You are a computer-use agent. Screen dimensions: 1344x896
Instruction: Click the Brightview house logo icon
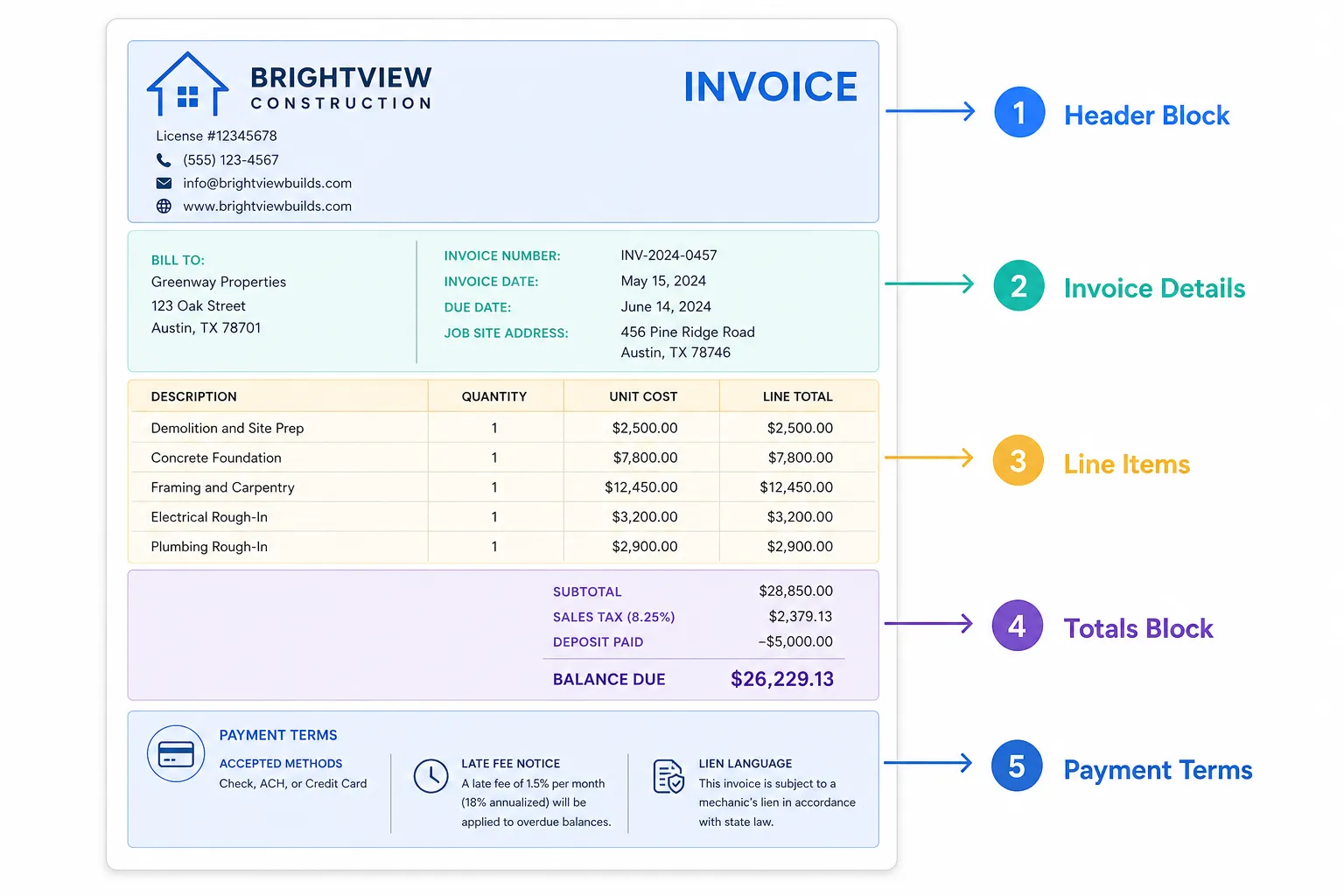tap(187, 84)
